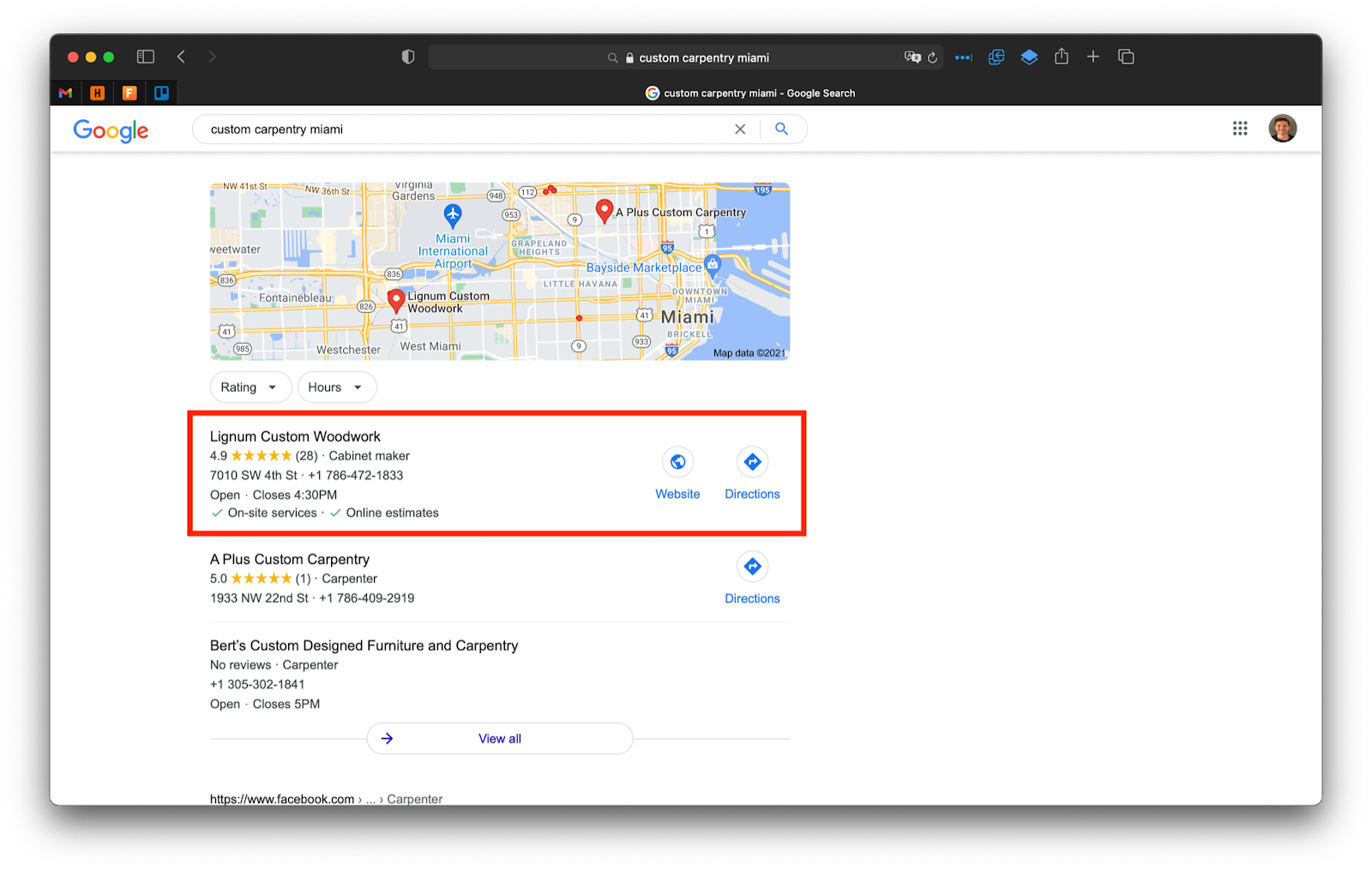The width and height of the screenshot is (1372, 871).
Task: Open a new tab with the plus icon
Action: pyautogui.click(x=1093, y=57)
